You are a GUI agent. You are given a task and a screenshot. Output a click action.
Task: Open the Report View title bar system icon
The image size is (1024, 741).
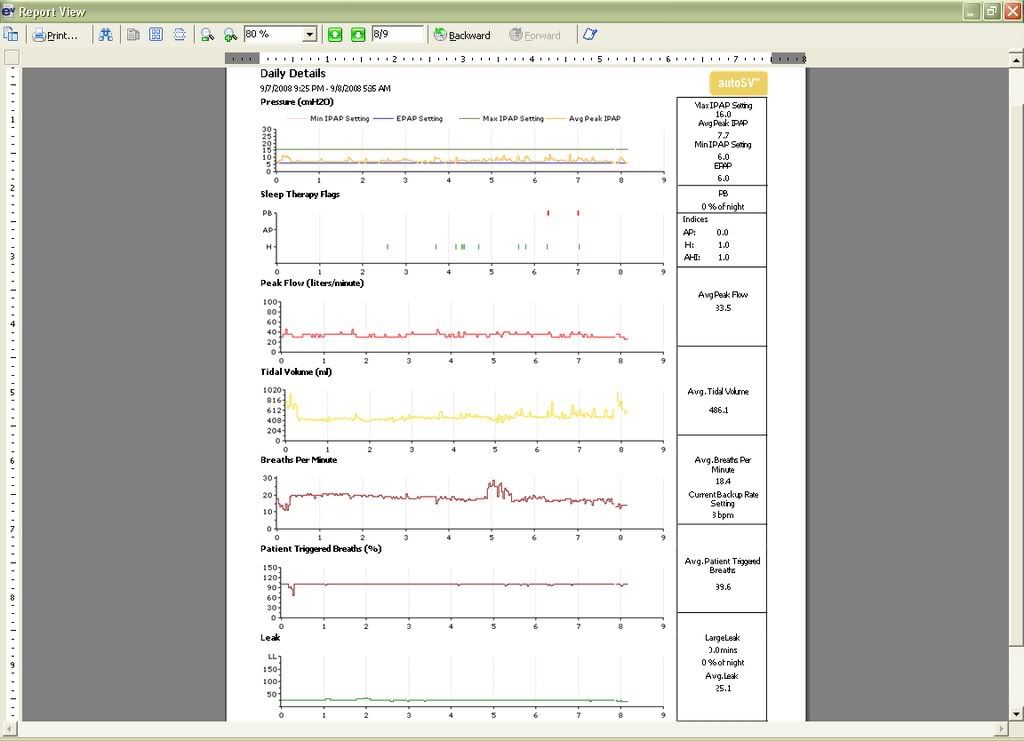pyautogui.click(x=9, y=11)
